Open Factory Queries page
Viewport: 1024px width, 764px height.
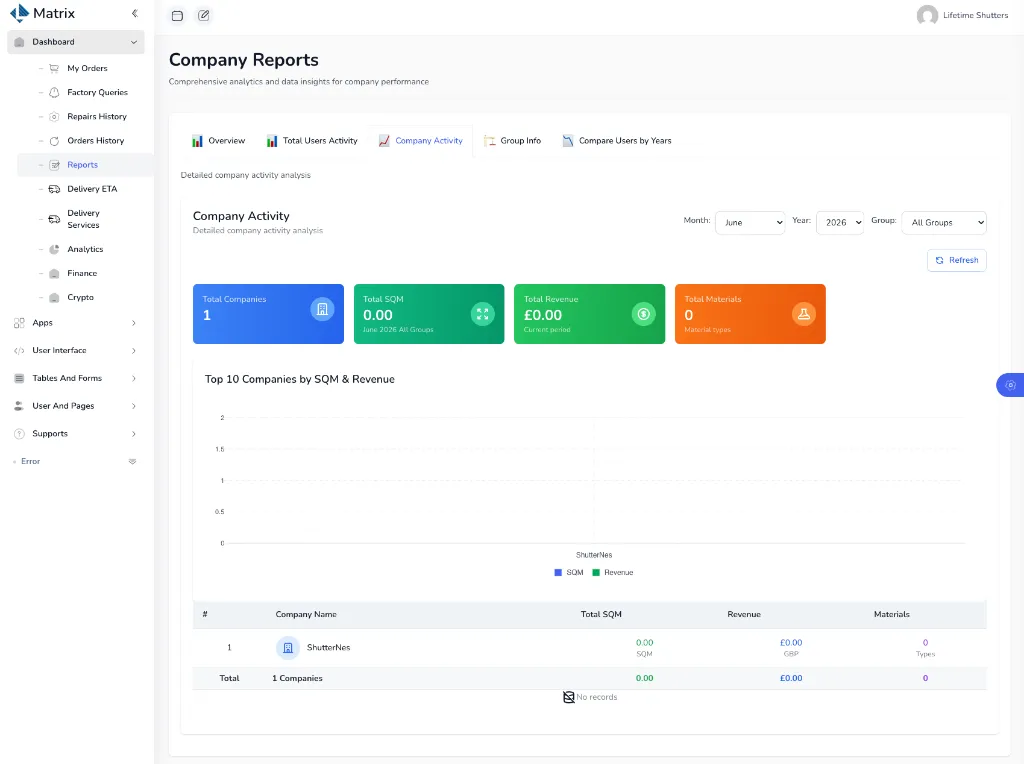point(97,93)
